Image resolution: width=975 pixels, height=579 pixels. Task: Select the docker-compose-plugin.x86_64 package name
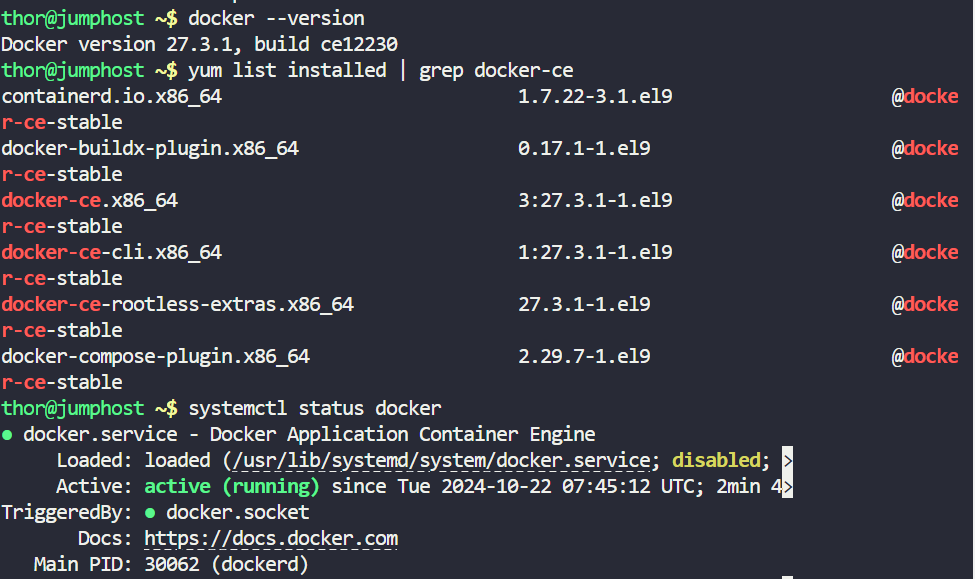coord(156,357)
